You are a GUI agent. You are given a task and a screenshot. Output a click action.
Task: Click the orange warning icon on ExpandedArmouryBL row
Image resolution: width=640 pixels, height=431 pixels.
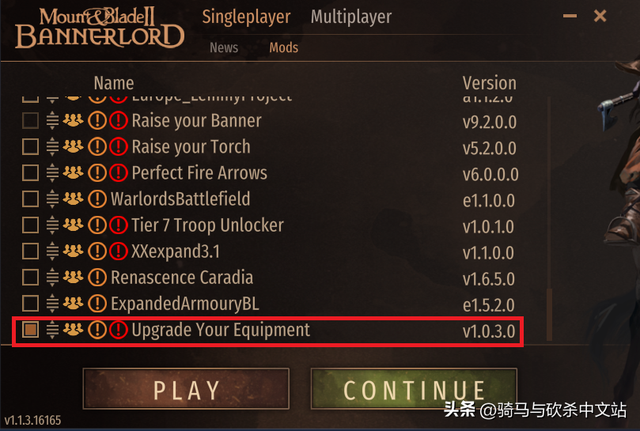click(97, 304)
